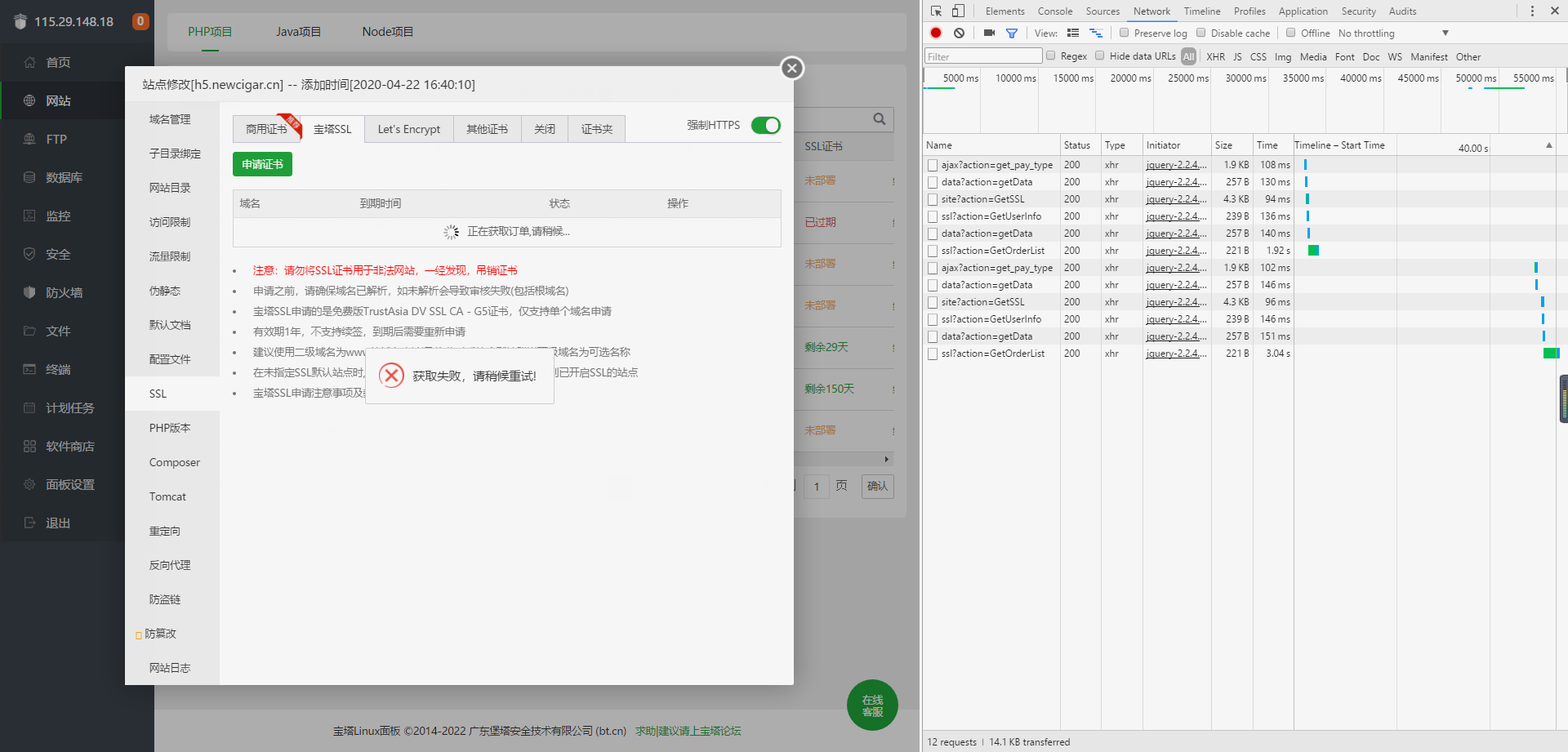Tick the Offline checkbox

point(1291,33)
